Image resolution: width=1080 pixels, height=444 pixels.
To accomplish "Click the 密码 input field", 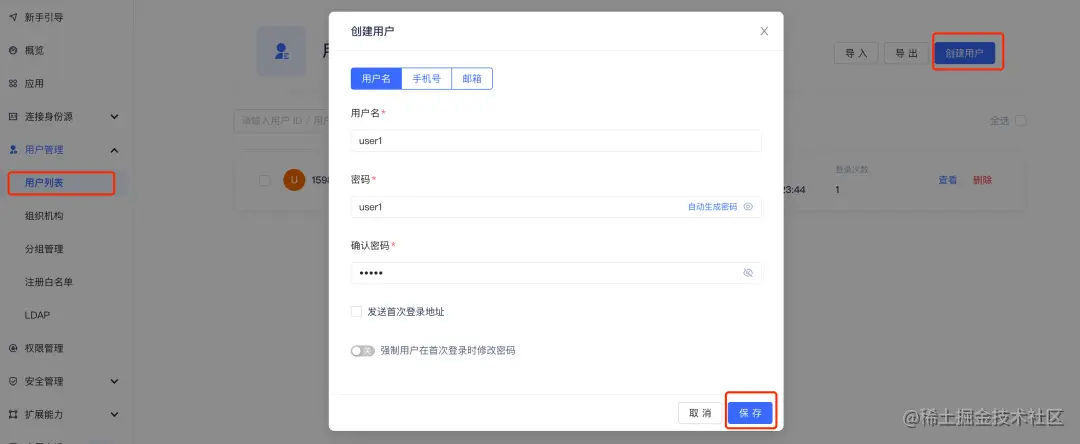I will coord(556,207).
